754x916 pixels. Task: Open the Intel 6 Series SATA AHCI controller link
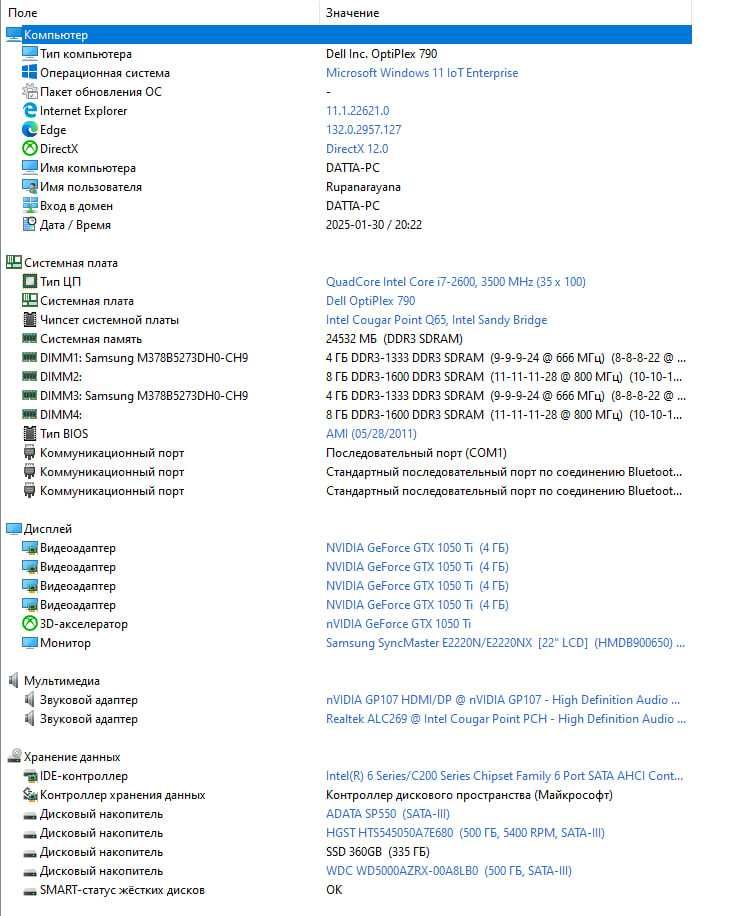[x=505, y=776]
